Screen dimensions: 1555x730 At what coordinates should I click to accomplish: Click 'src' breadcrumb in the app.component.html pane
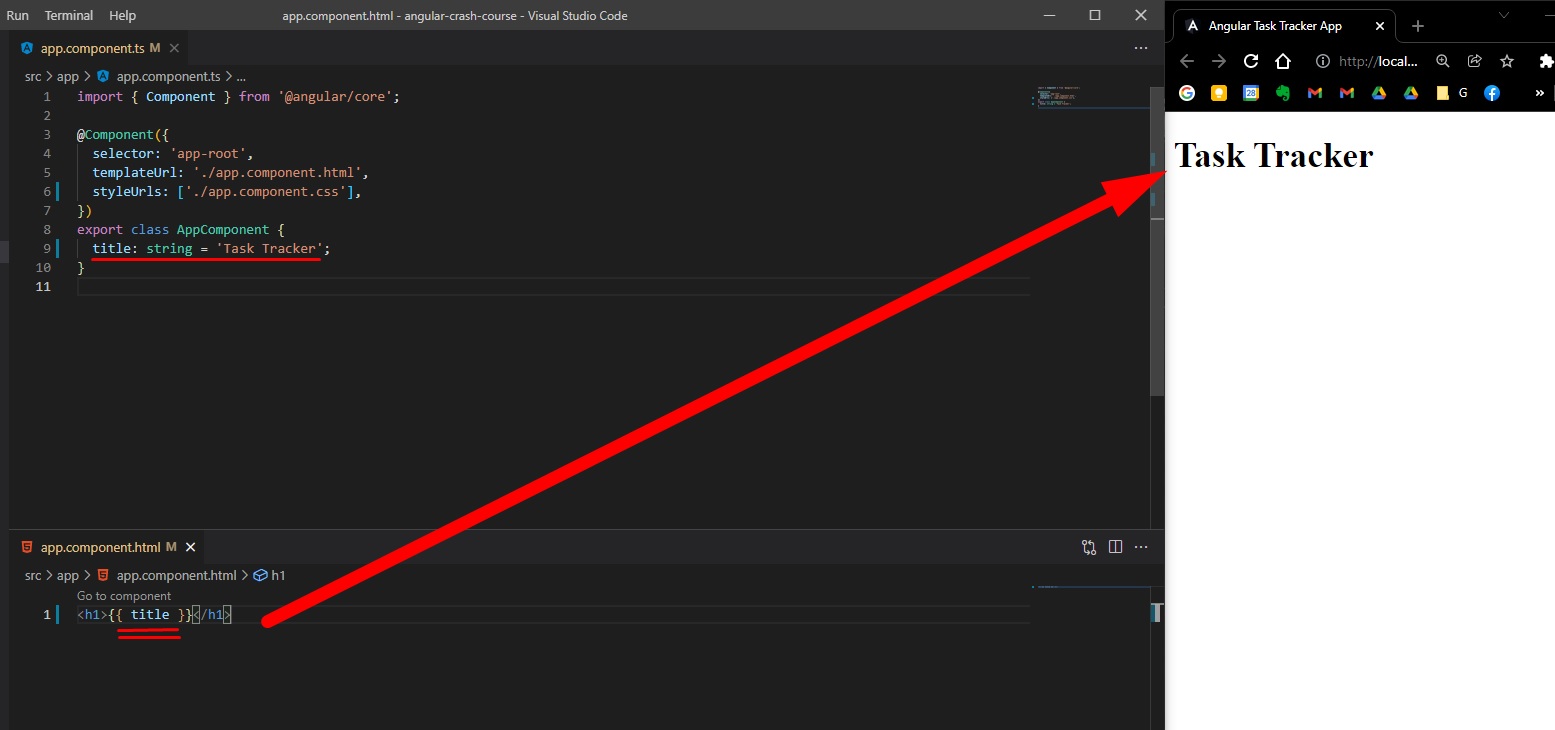tap(33, 575)
